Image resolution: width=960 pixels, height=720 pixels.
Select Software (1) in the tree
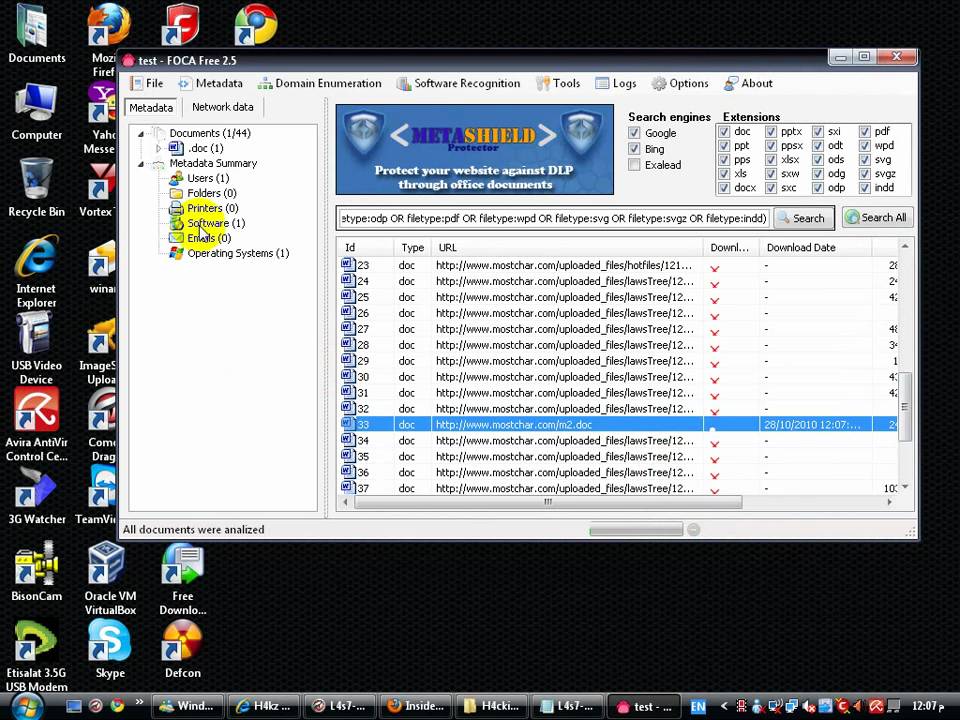pos(216,223)
